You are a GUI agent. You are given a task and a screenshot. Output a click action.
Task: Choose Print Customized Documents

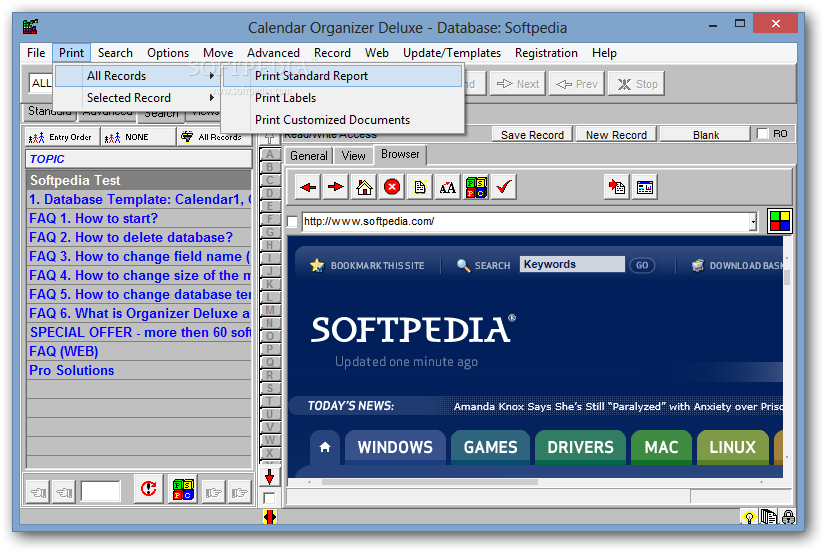click(342, 120)
